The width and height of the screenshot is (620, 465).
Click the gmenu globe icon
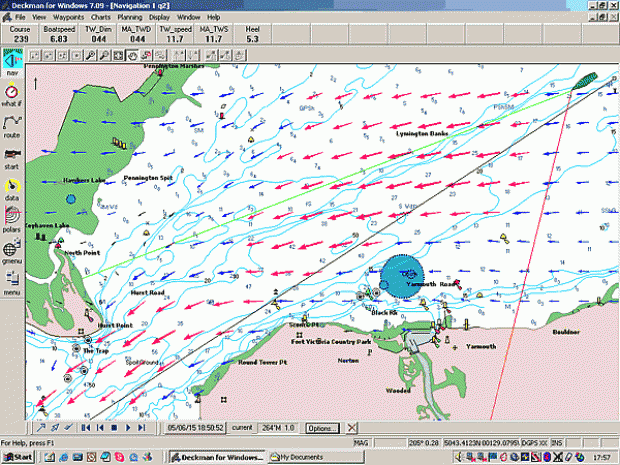point(12,251)
